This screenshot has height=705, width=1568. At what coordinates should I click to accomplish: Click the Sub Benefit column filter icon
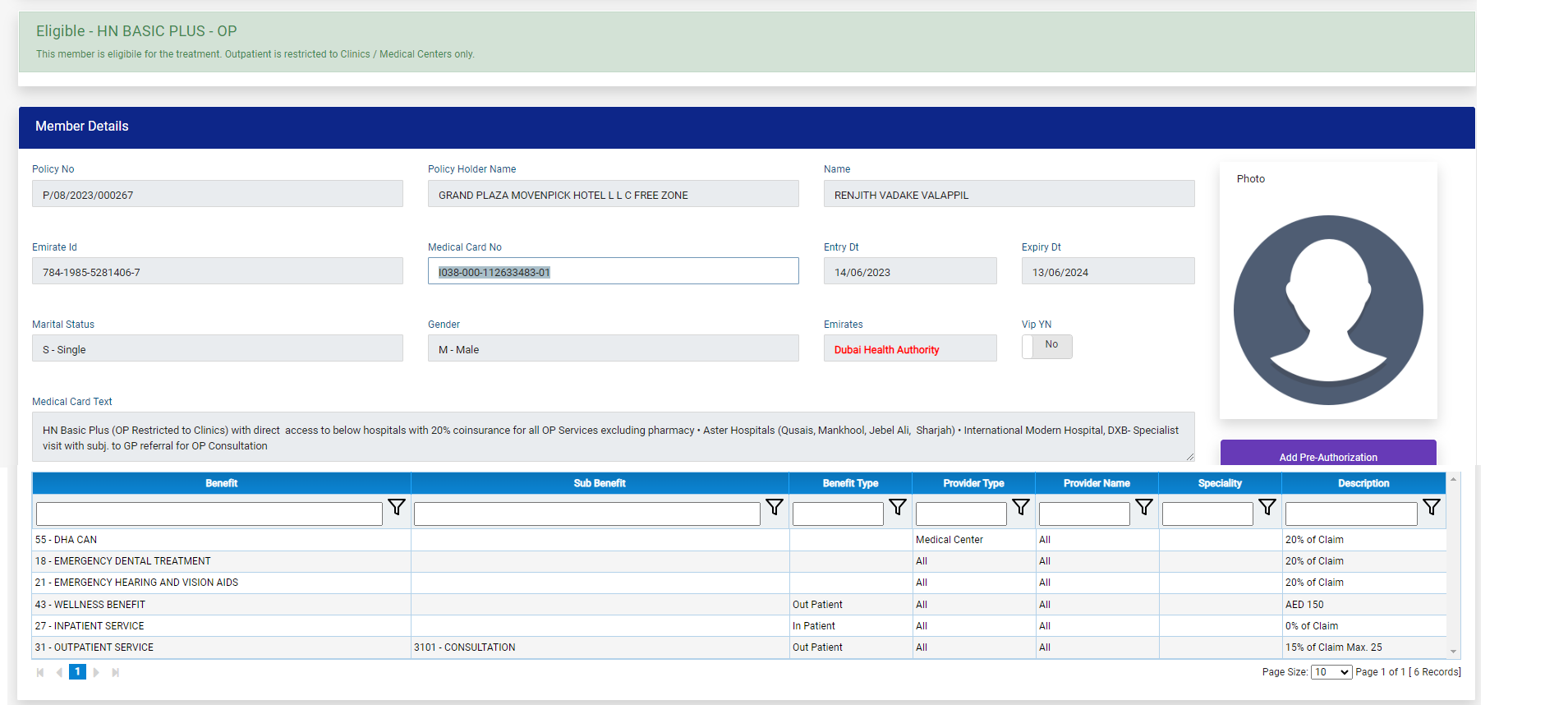tap(774, 508)
